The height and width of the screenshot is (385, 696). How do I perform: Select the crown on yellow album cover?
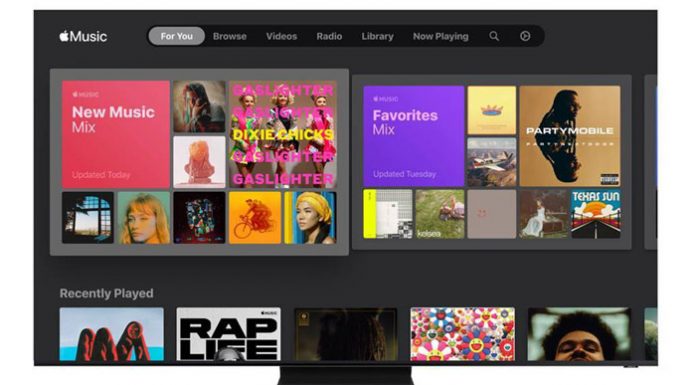pyautogui.click(x=492, y=110)
